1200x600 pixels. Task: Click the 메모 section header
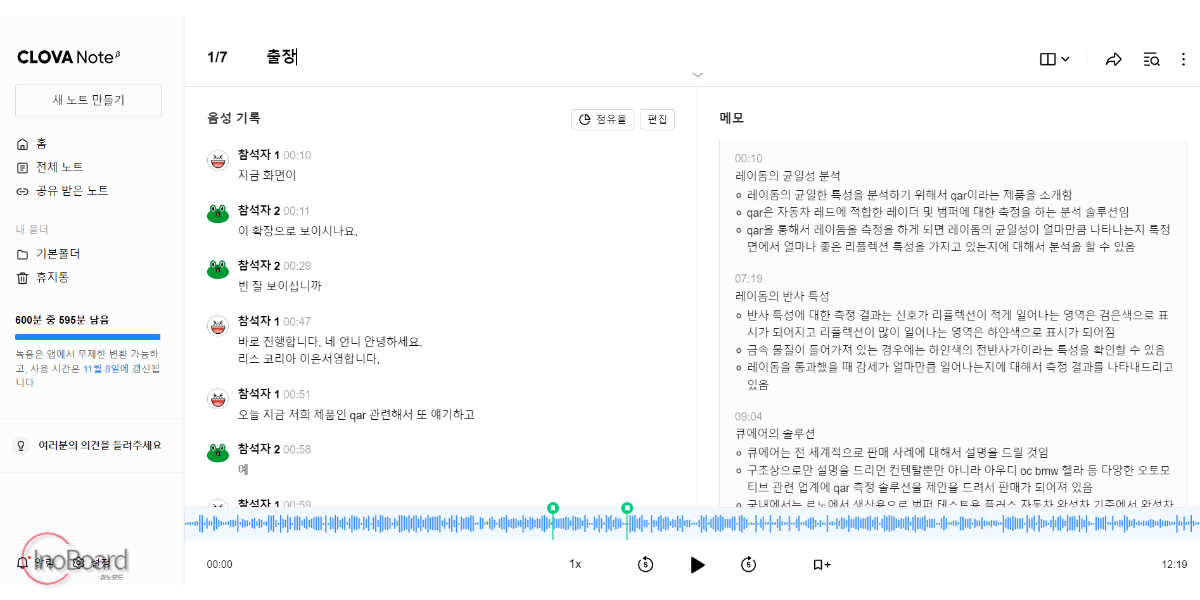coord(732,118)
